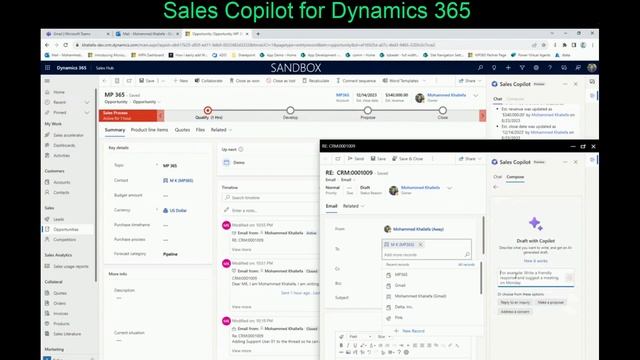Click Recalculate in the command bar

click(x=316, y=81)
